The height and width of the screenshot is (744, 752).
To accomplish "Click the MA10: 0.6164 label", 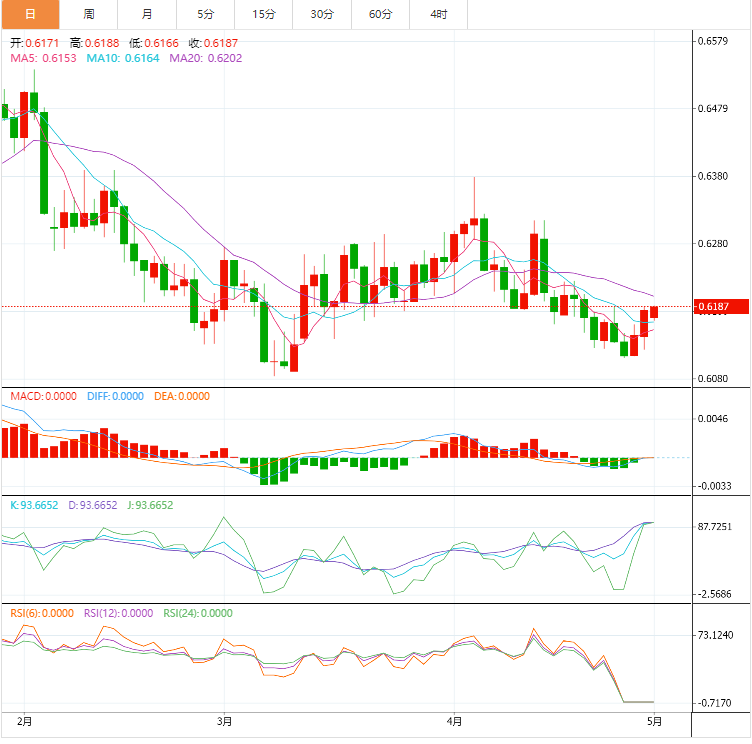I will pos(123,58).
